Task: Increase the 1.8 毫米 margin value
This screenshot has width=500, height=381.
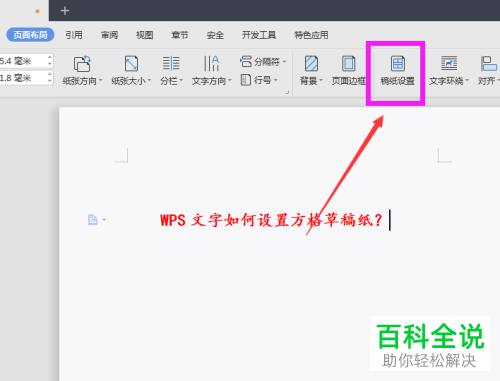Action: click(50, 74)
